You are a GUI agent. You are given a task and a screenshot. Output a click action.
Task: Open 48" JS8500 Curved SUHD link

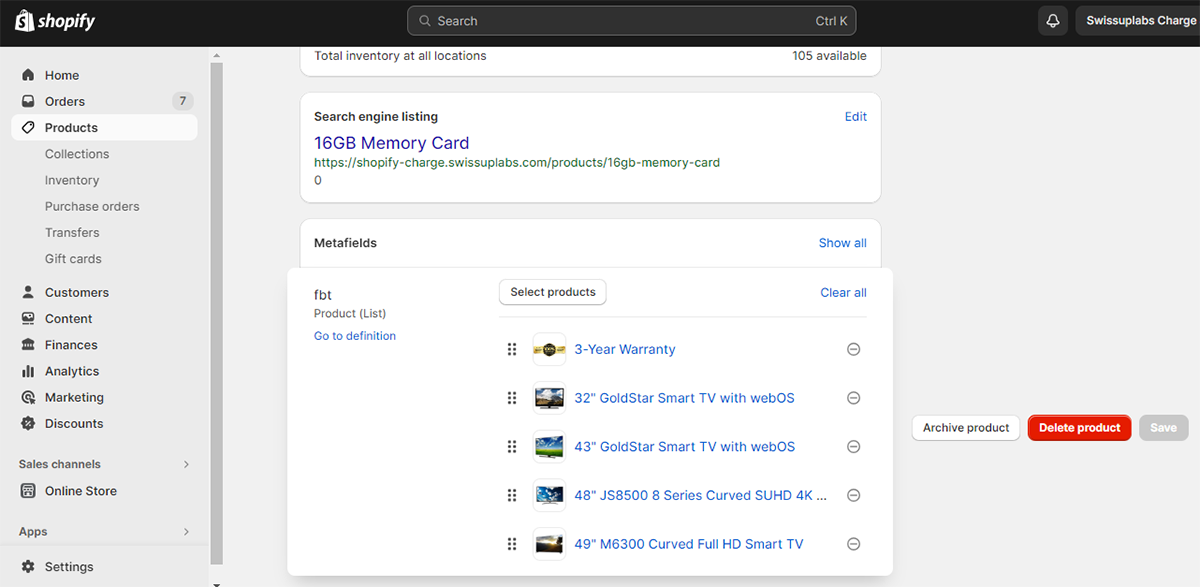point(701,495)
